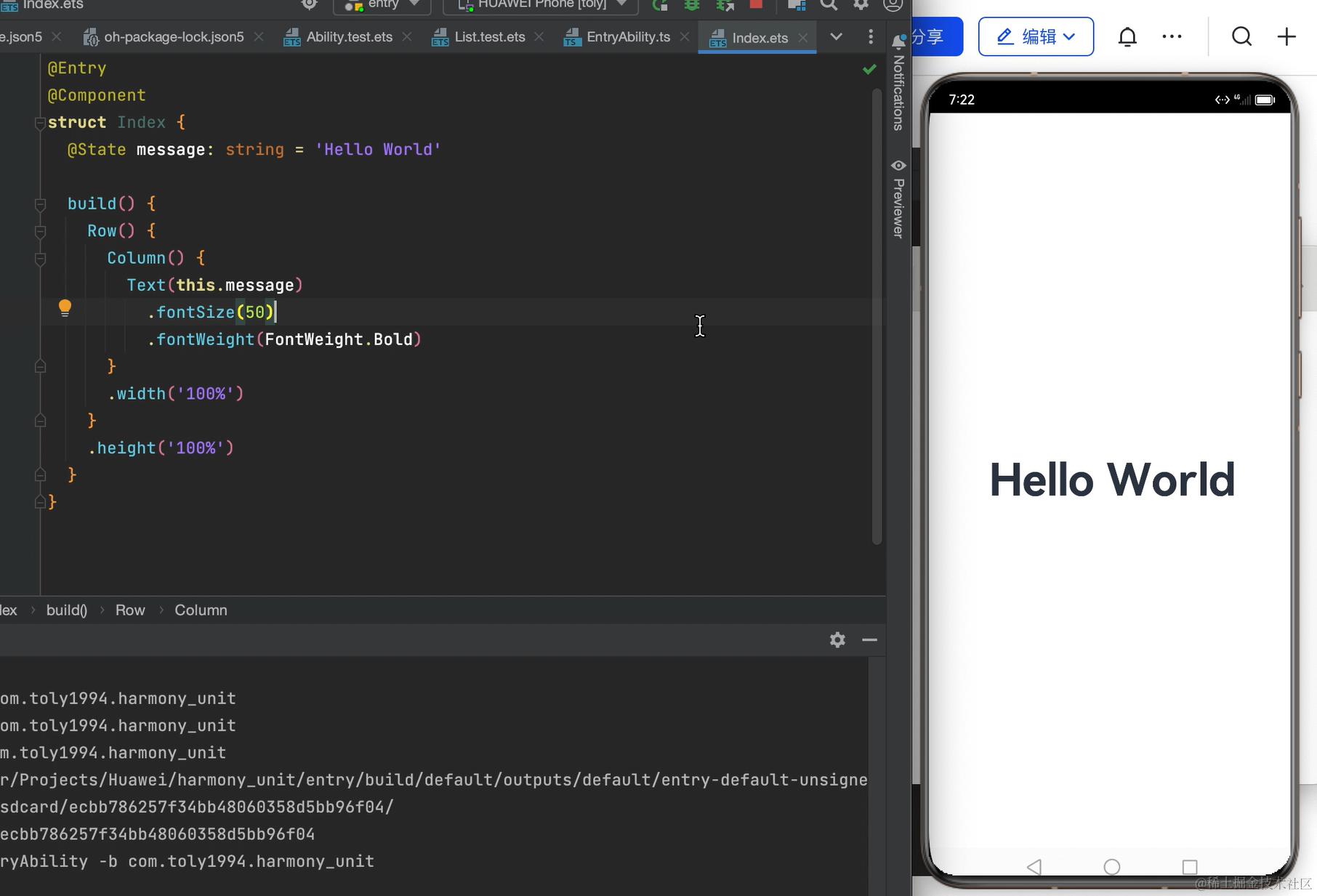Click the build() breadcrumb
Image resolution: width=1317 pixels, height=896 pixels.
point(67,610)
